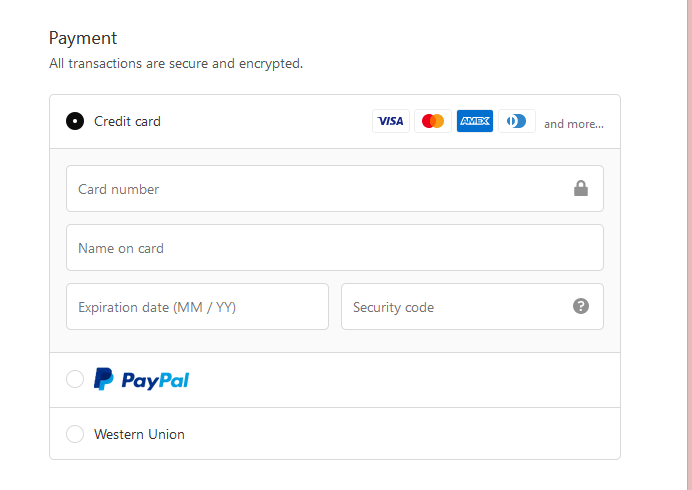Click the "Western Union" option label
Viewport: 692px width, 490px height.
tap(139, 434)
